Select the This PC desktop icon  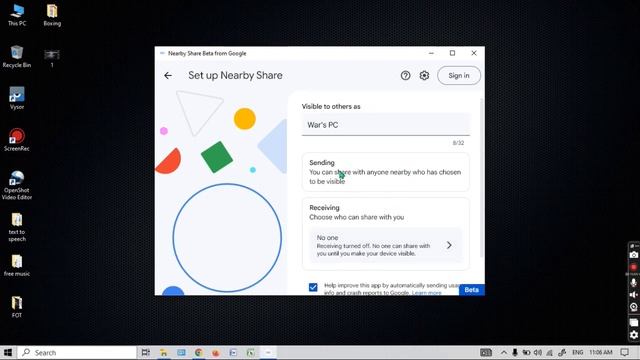coord(17,15)
